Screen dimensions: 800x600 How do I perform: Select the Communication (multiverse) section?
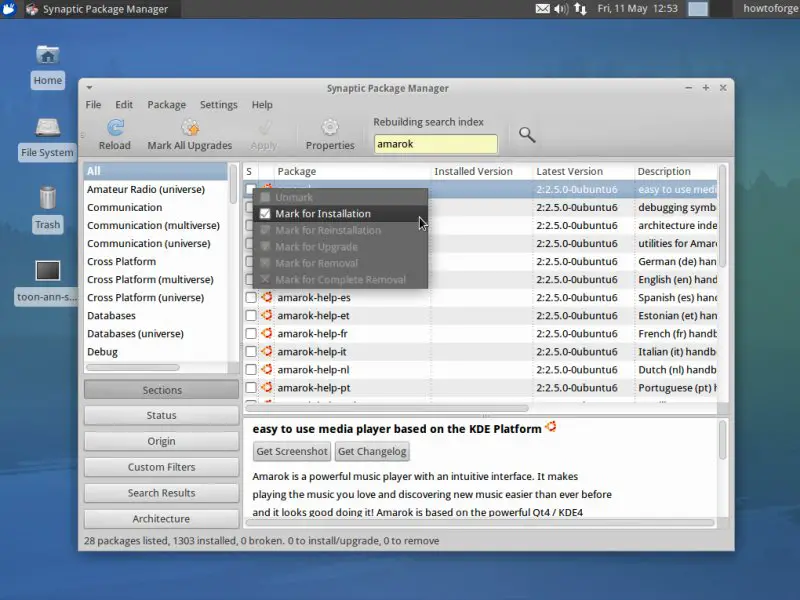pos(154,226)
